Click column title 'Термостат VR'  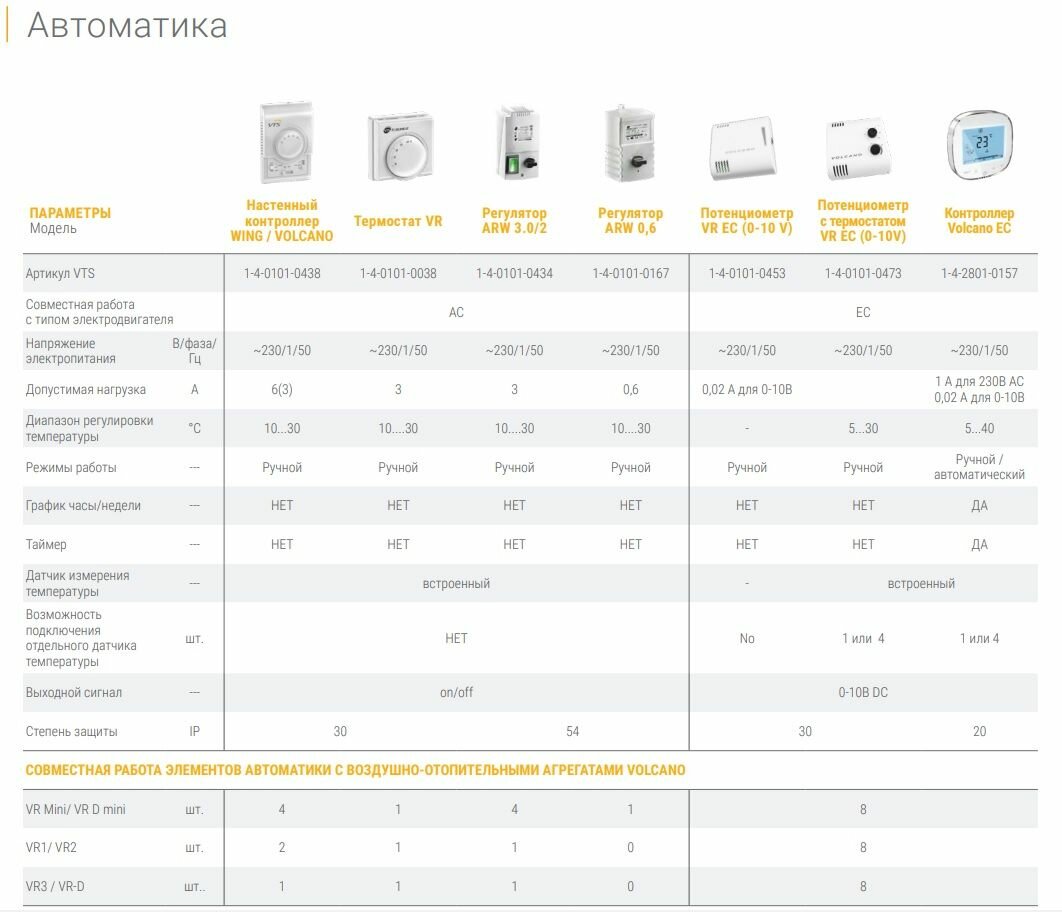tap(398, 221)
